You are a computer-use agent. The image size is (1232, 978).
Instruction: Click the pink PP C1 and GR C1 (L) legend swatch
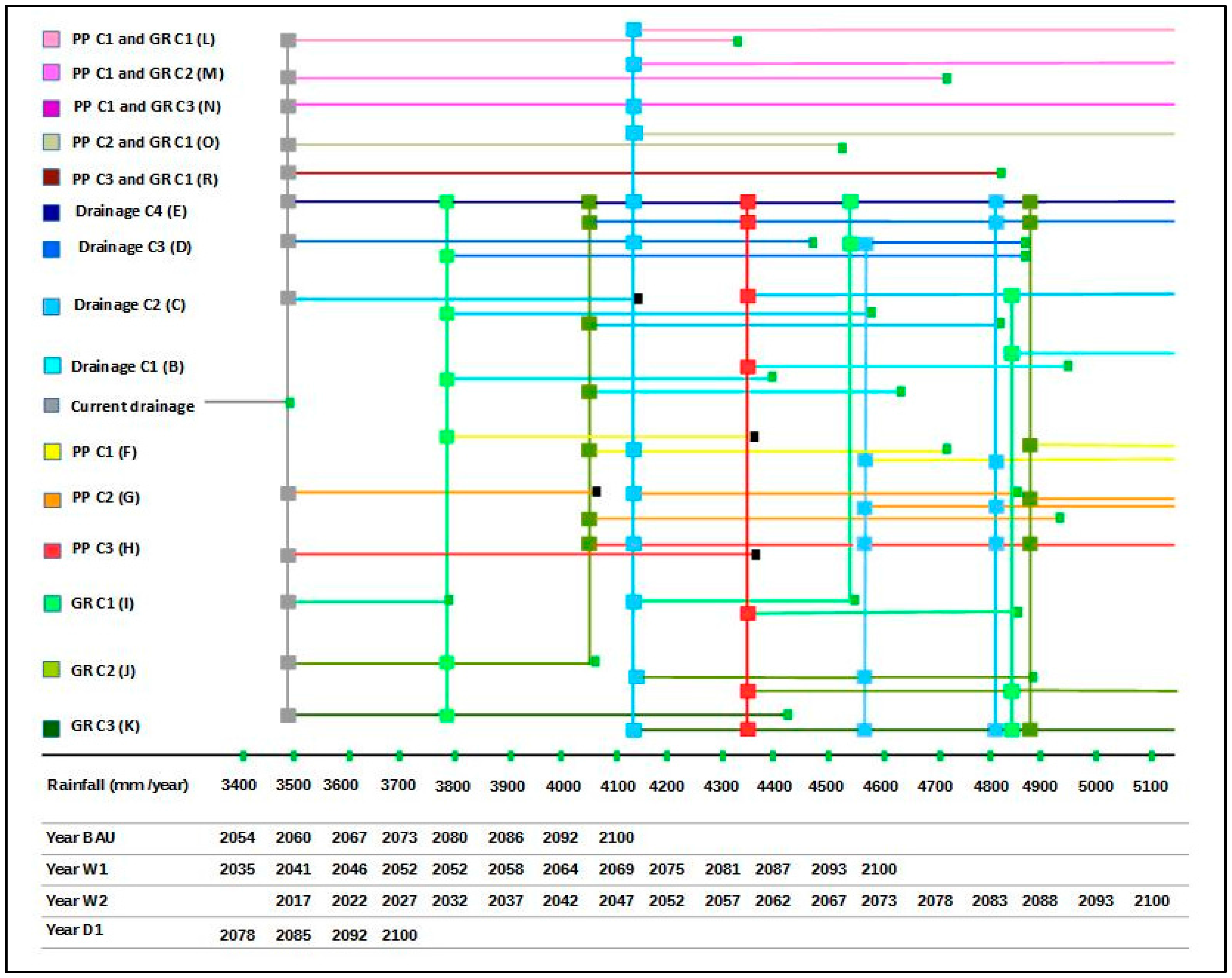(x=51, y=39)
